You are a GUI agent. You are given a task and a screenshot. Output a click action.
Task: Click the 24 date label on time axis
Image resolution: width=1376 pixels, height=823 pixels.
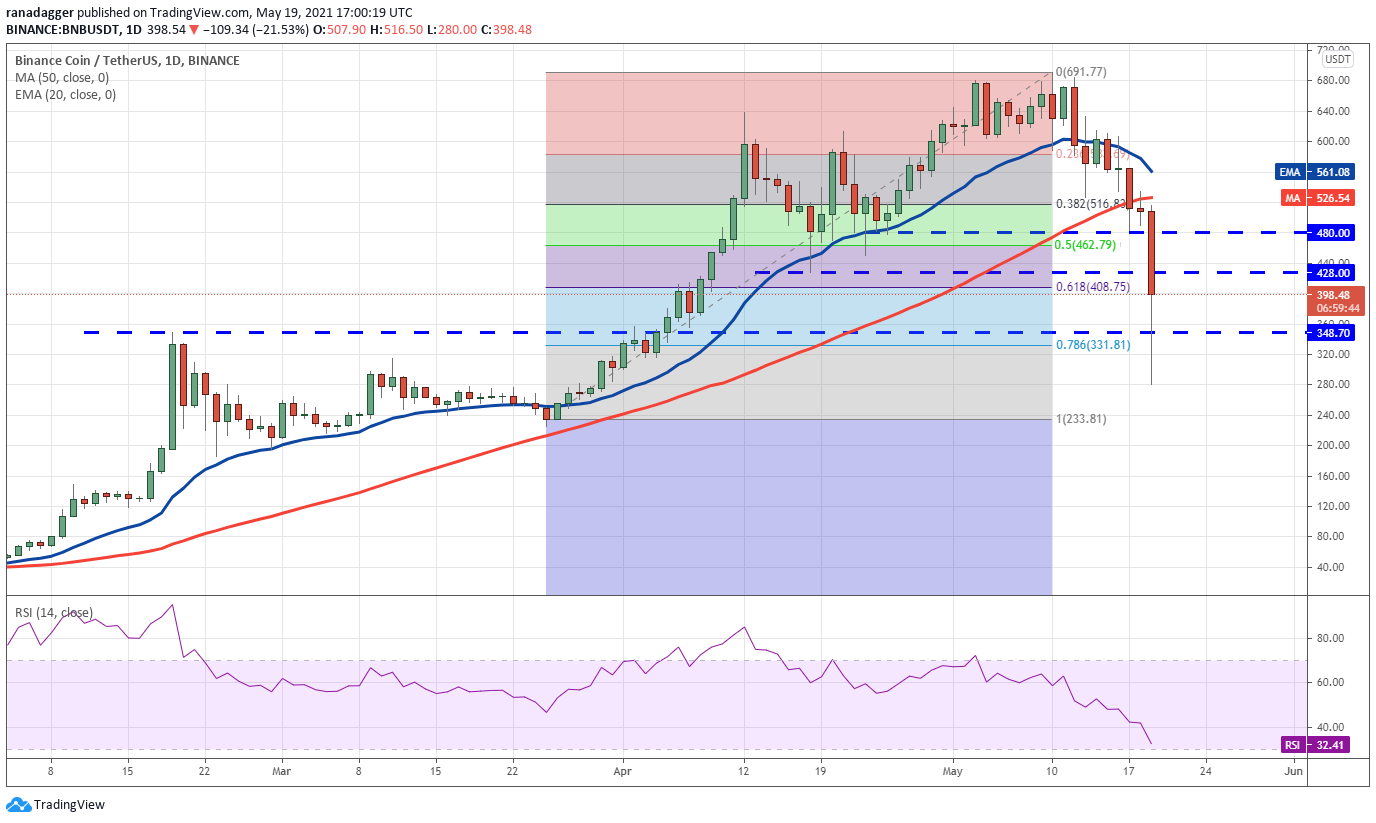tap(1205, 771)
